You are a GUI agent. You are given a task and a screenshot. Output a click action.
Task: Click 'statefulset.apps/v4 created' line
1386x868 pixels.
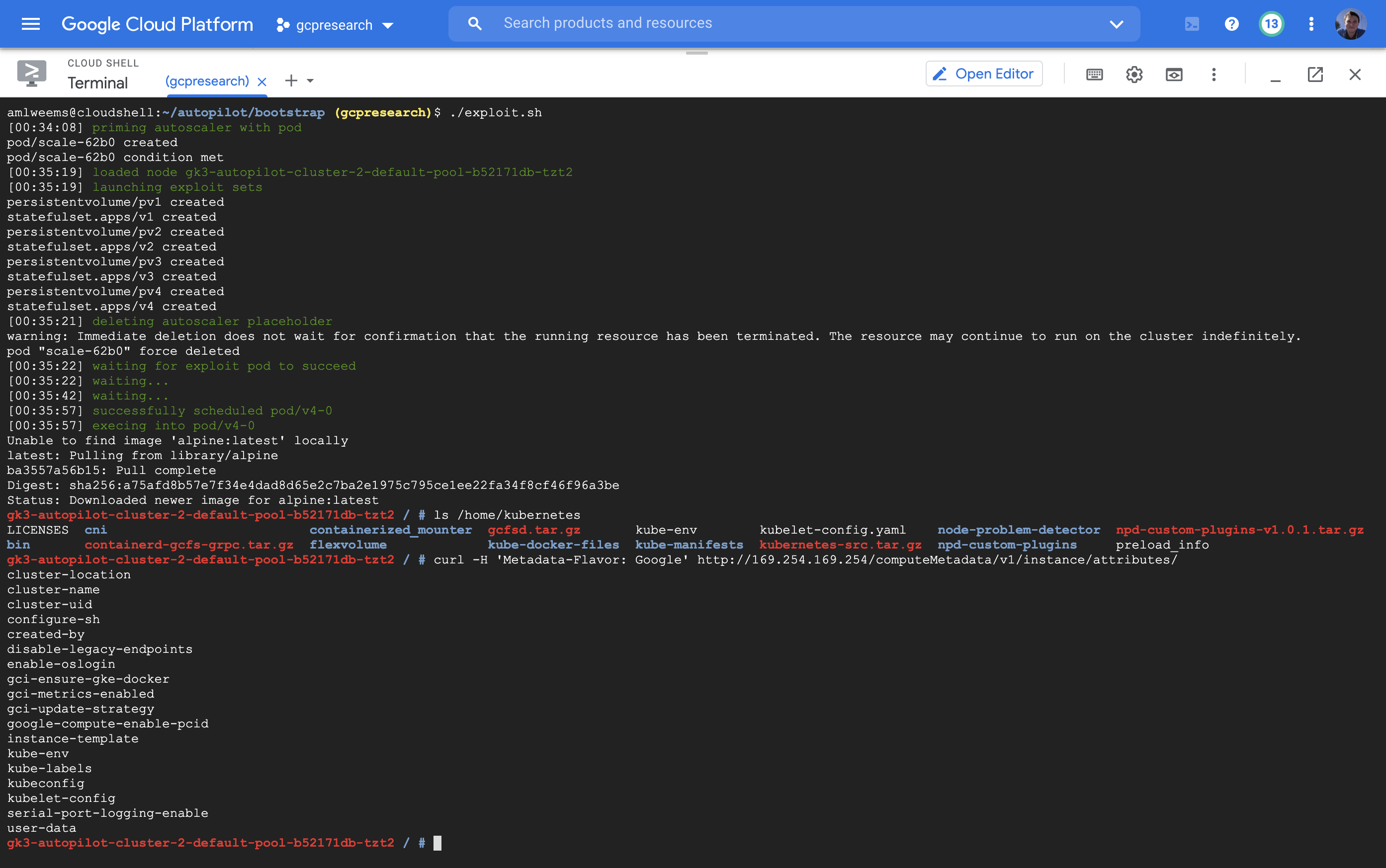pyautogui.click(x=111, y=307)
